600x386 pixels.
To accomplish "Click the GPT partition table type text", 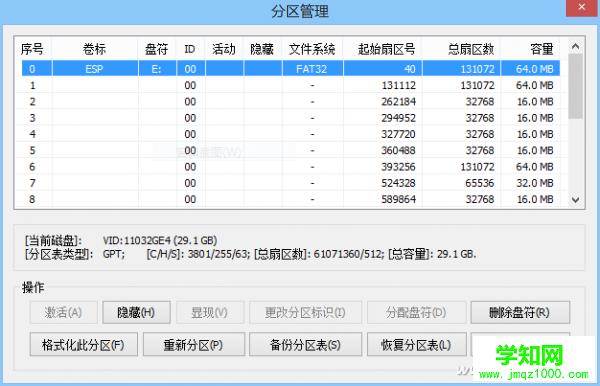I will point(113,254).
